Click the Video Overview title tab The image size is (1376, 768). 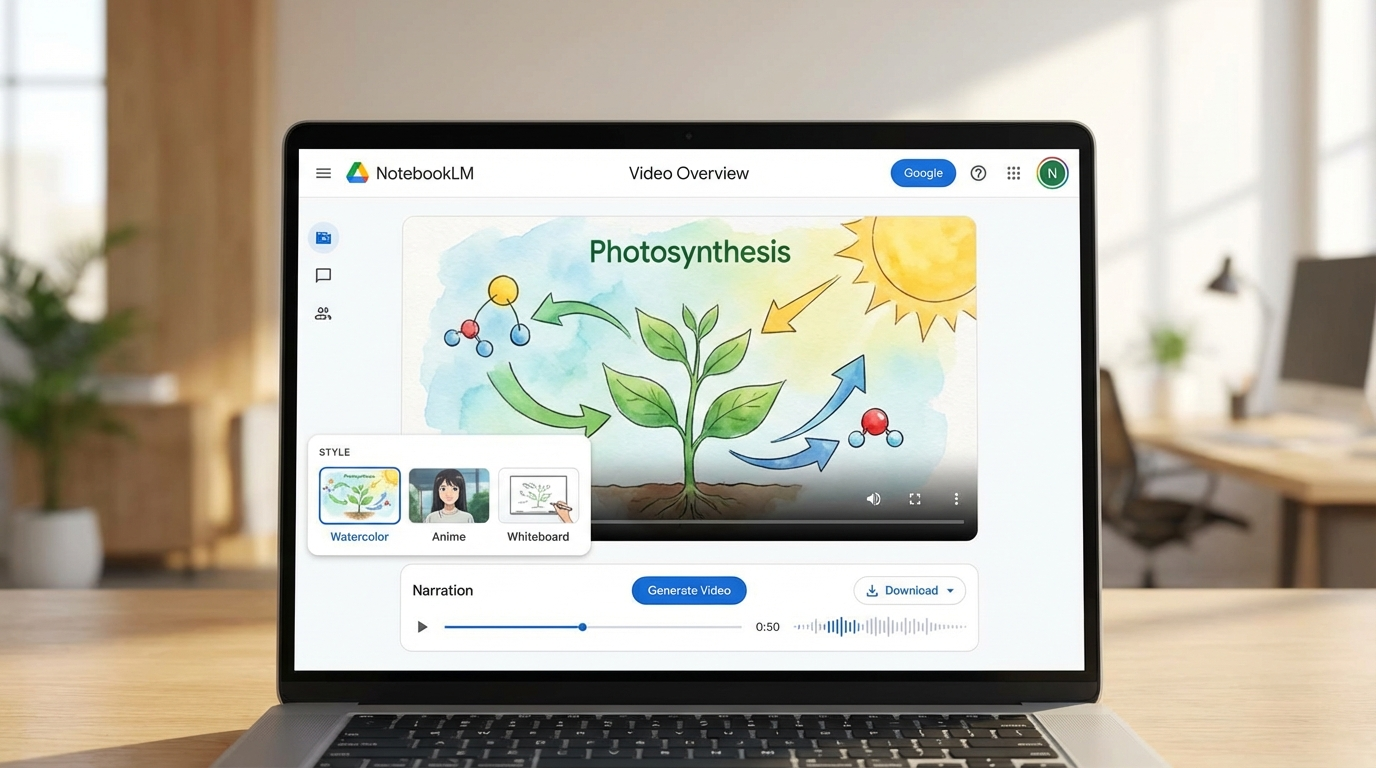(688, 172)
